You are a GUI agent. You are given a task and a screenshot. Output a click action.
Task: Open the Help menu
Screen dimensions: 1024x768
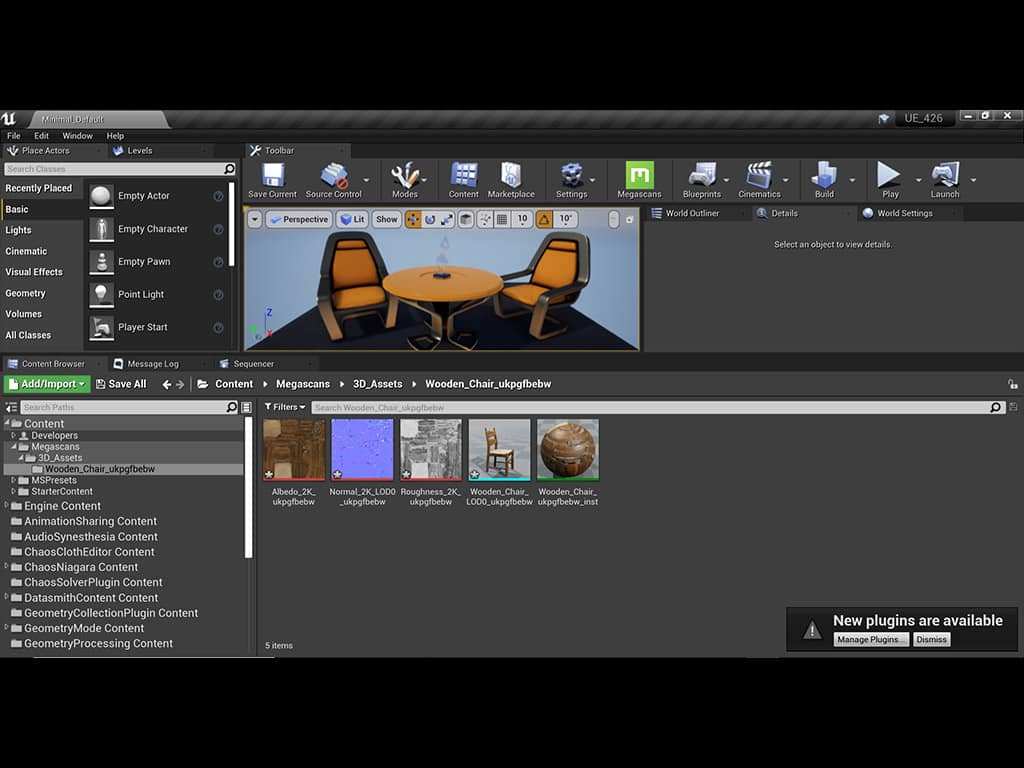115,136
